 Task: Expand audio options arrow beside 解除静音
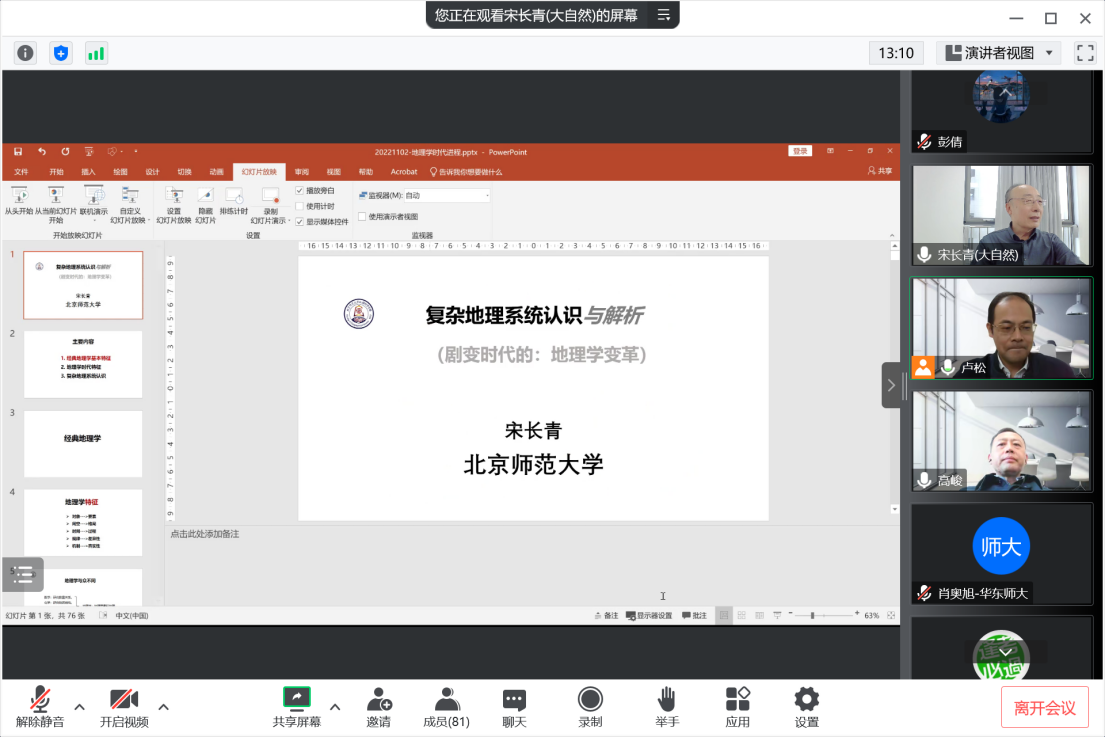80,707
